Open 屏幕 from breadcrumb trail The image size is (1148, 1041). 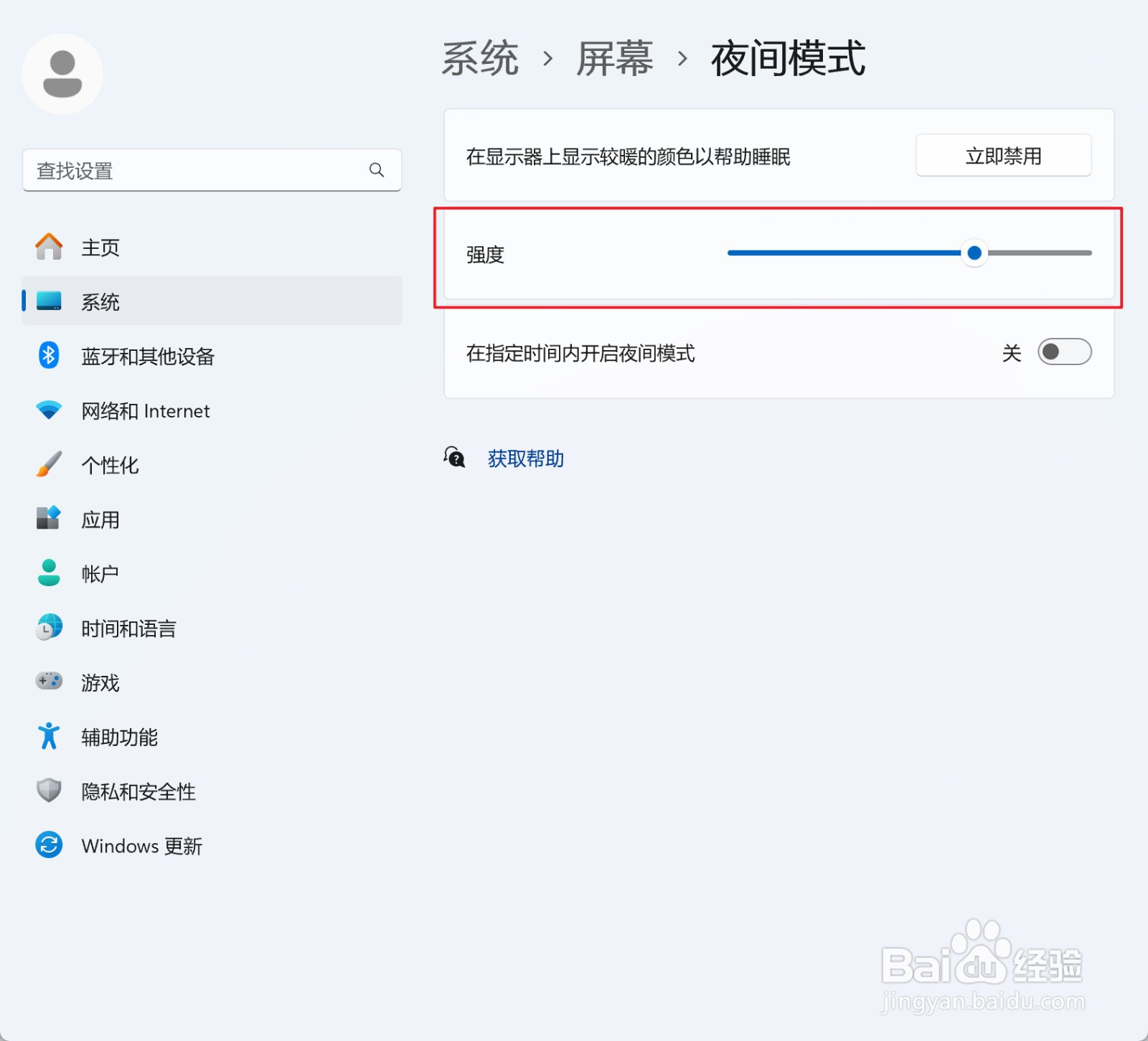point(613,57)
